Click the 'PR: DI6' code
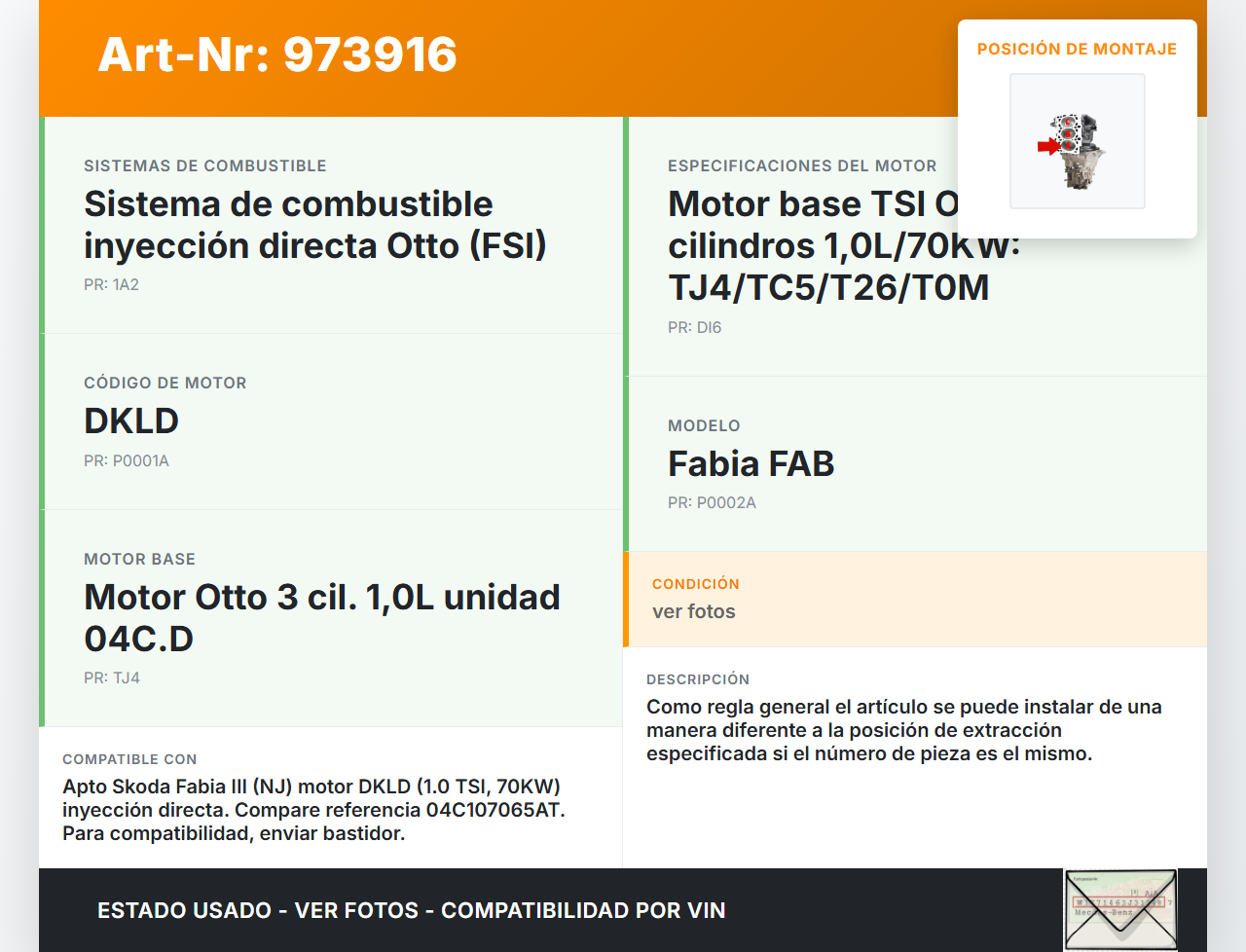This screenshot has height=952, width=1246. point(695,328)
